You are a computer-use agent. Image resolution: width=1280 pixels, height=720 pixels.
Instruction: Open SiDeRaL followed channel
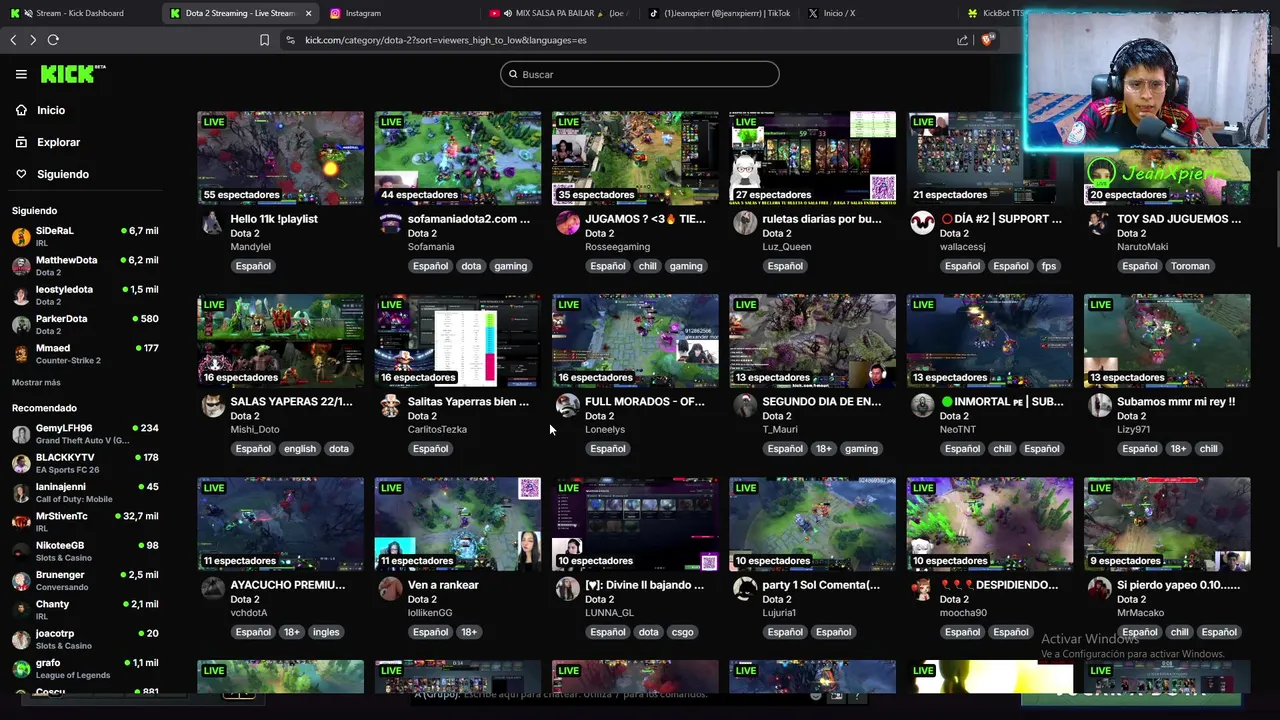point(85,237)
